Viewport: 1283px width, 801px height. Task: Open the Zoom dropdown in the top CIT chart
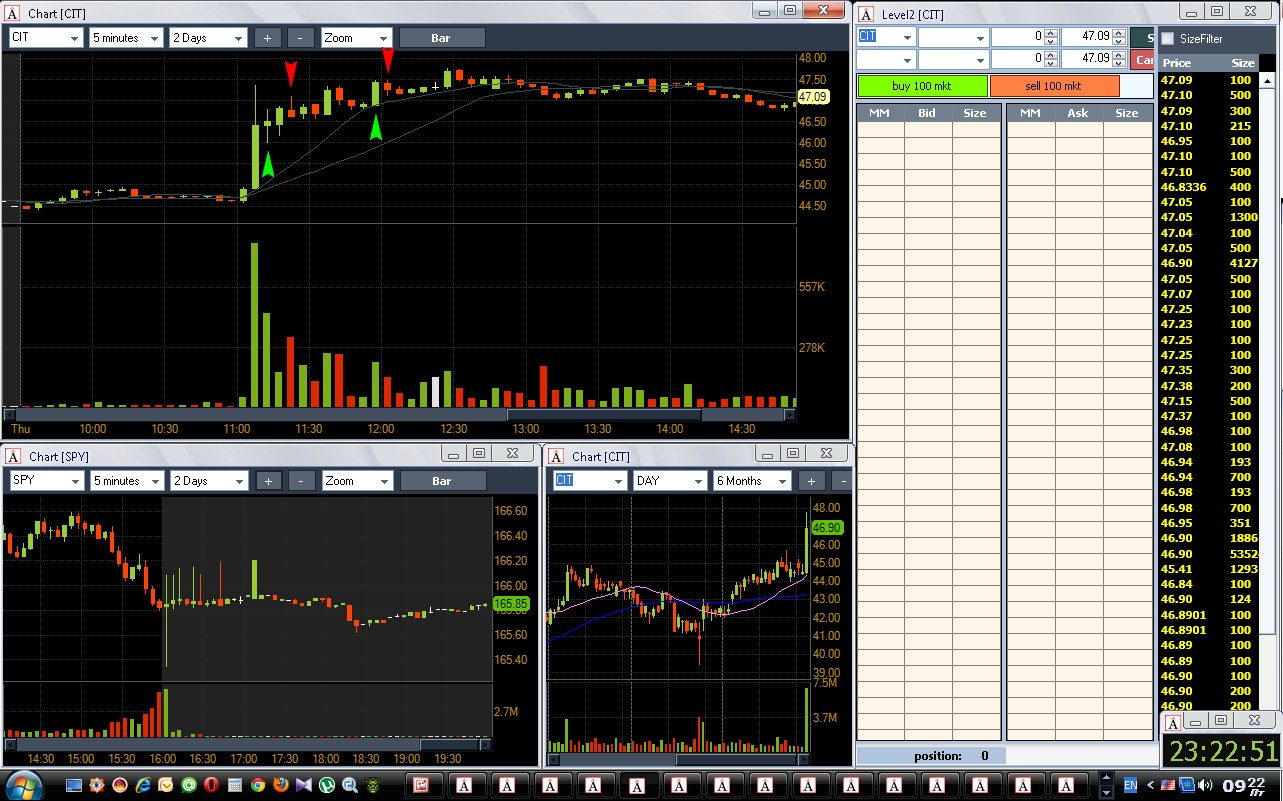[x=357, y=38]
